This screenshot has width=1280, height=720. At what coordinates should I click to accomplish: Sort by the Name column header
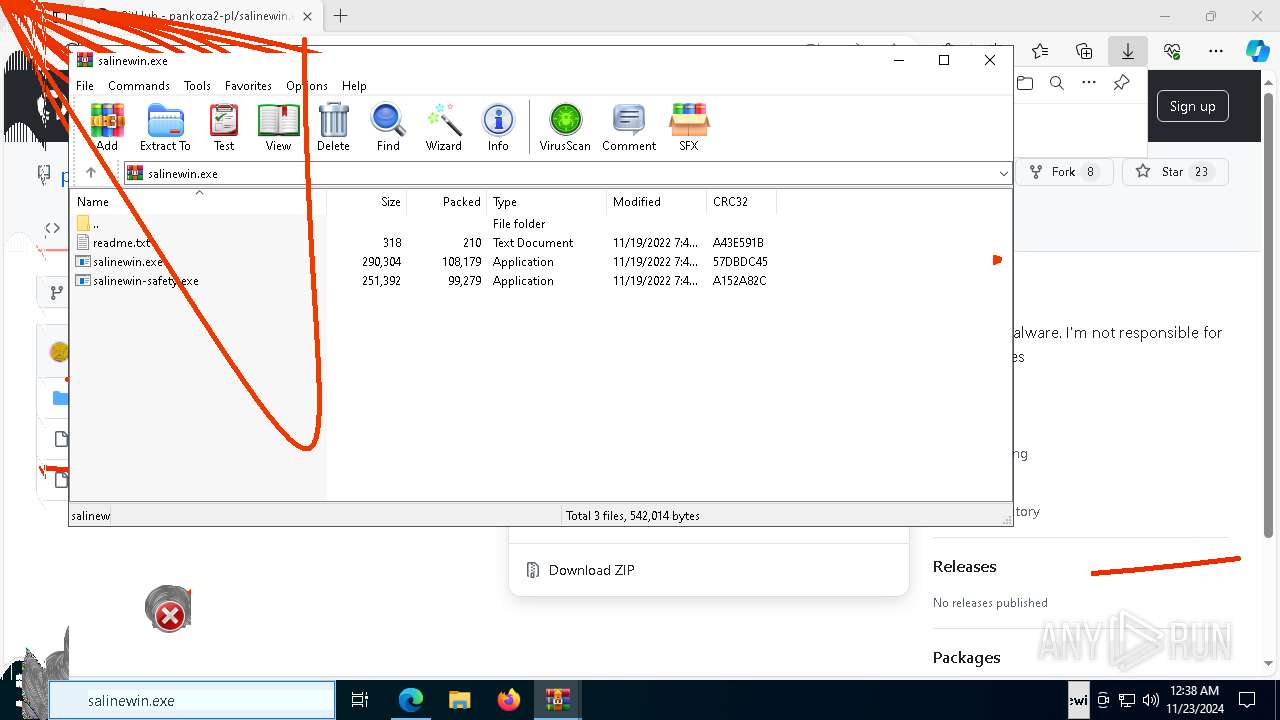pyautogui.click(x=199, y=202)
